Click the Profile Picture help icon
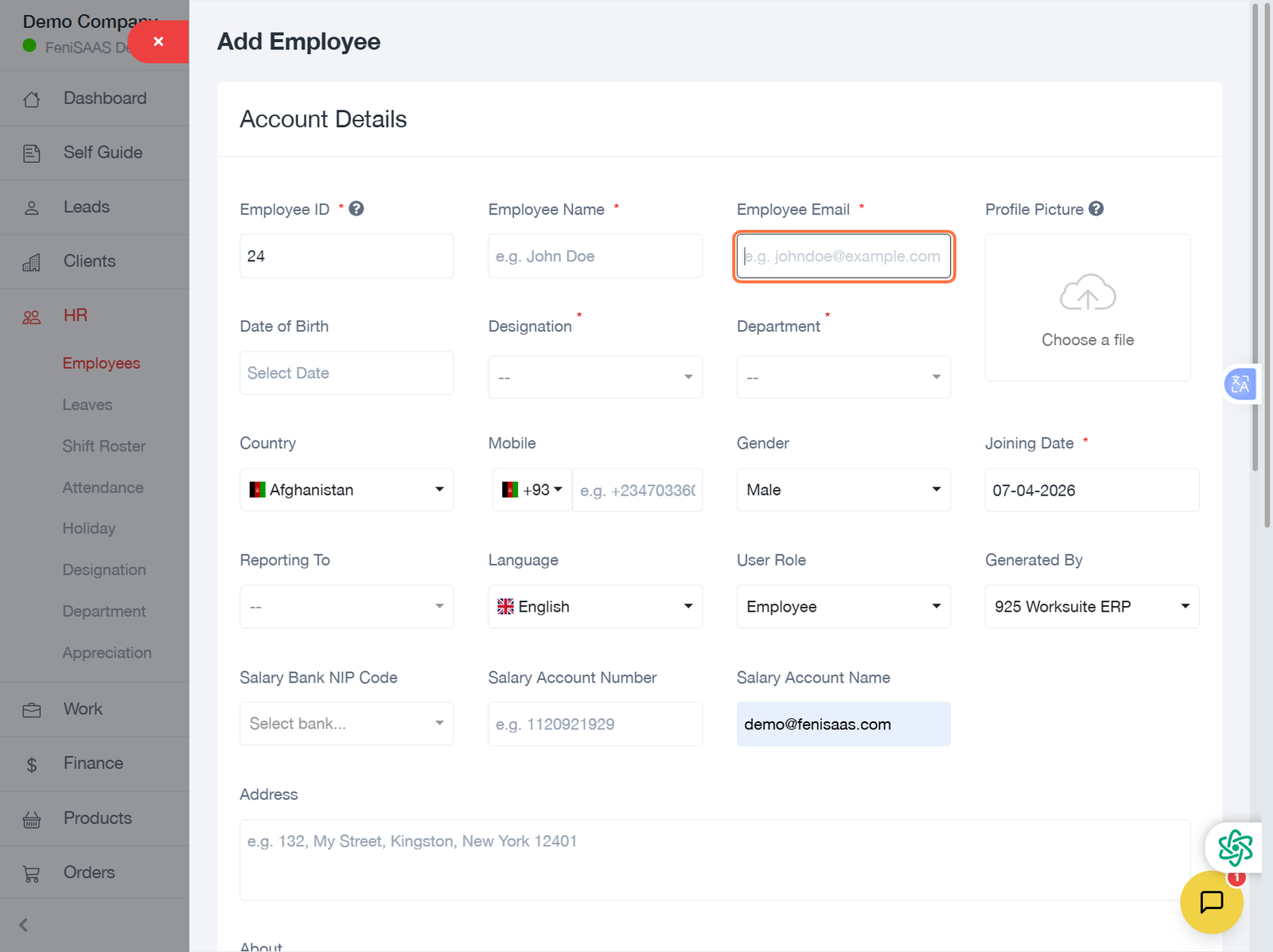This screenshot has height=952, width=1273. [1096, 208]
